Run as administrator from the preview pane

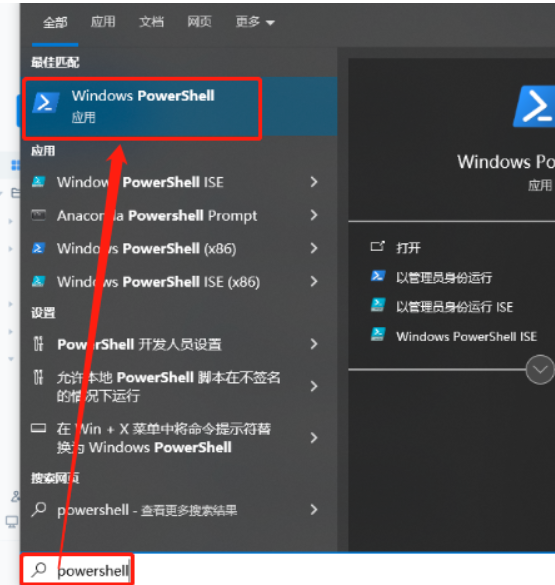tap(443, 277)
